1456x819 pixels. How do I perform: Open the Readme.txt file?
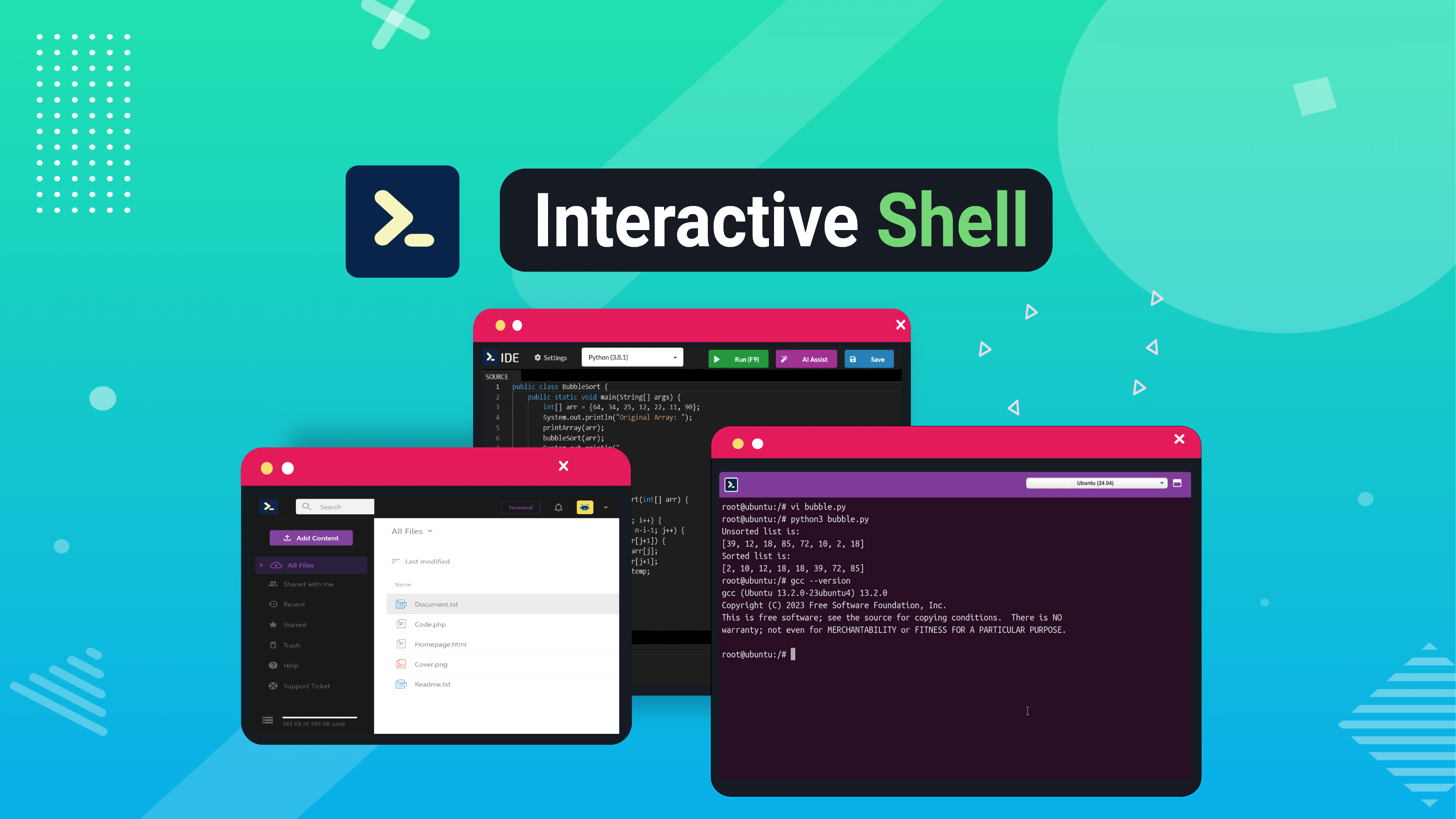coord(432,684)
